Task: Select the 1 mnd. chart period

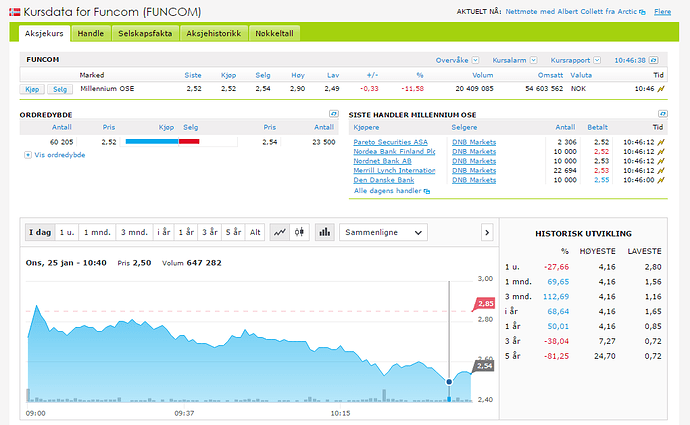Action: click(97, 232)
